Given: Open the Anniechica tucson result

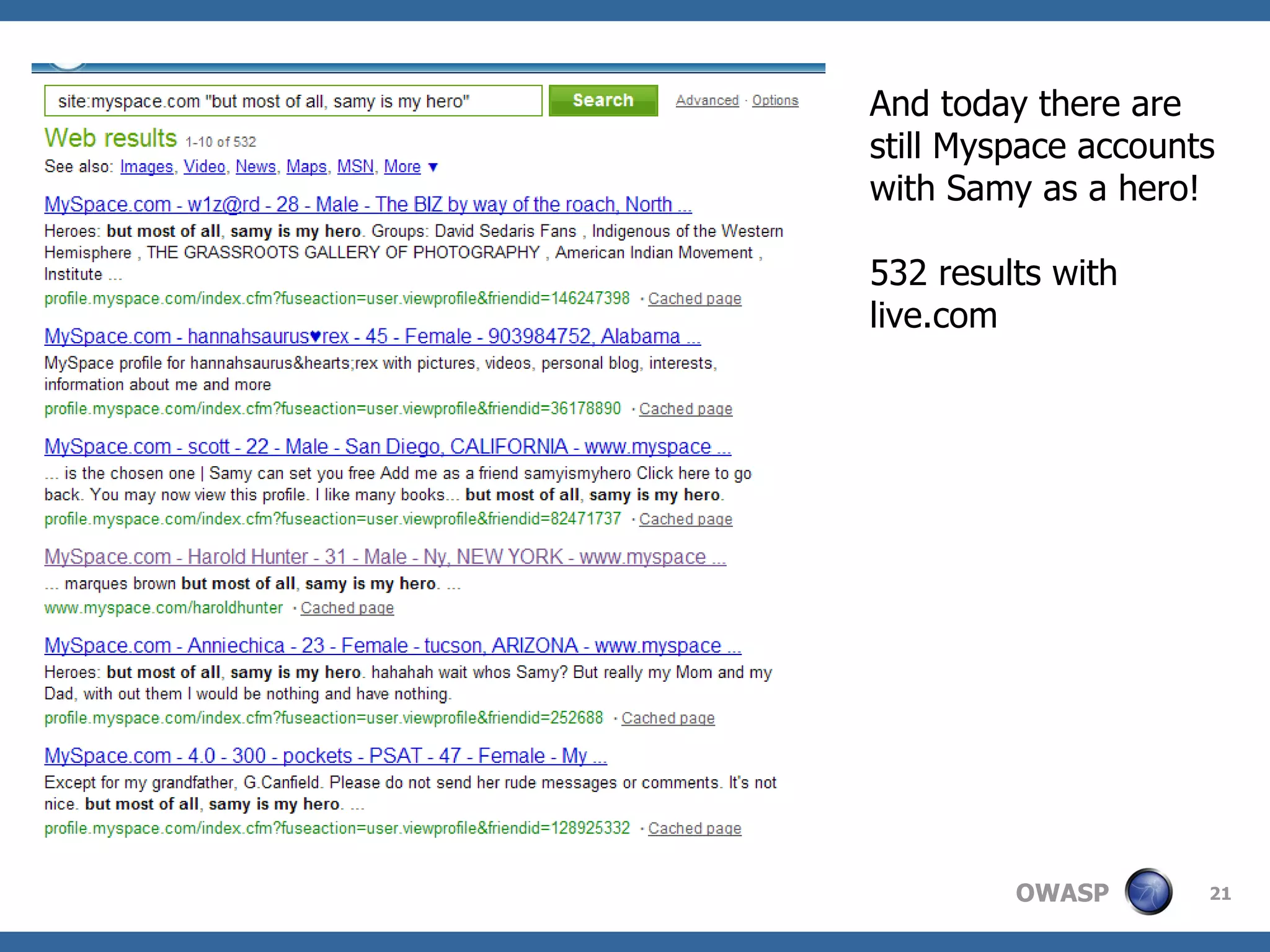Looking at the screenshot, I should tap(393, 645).
